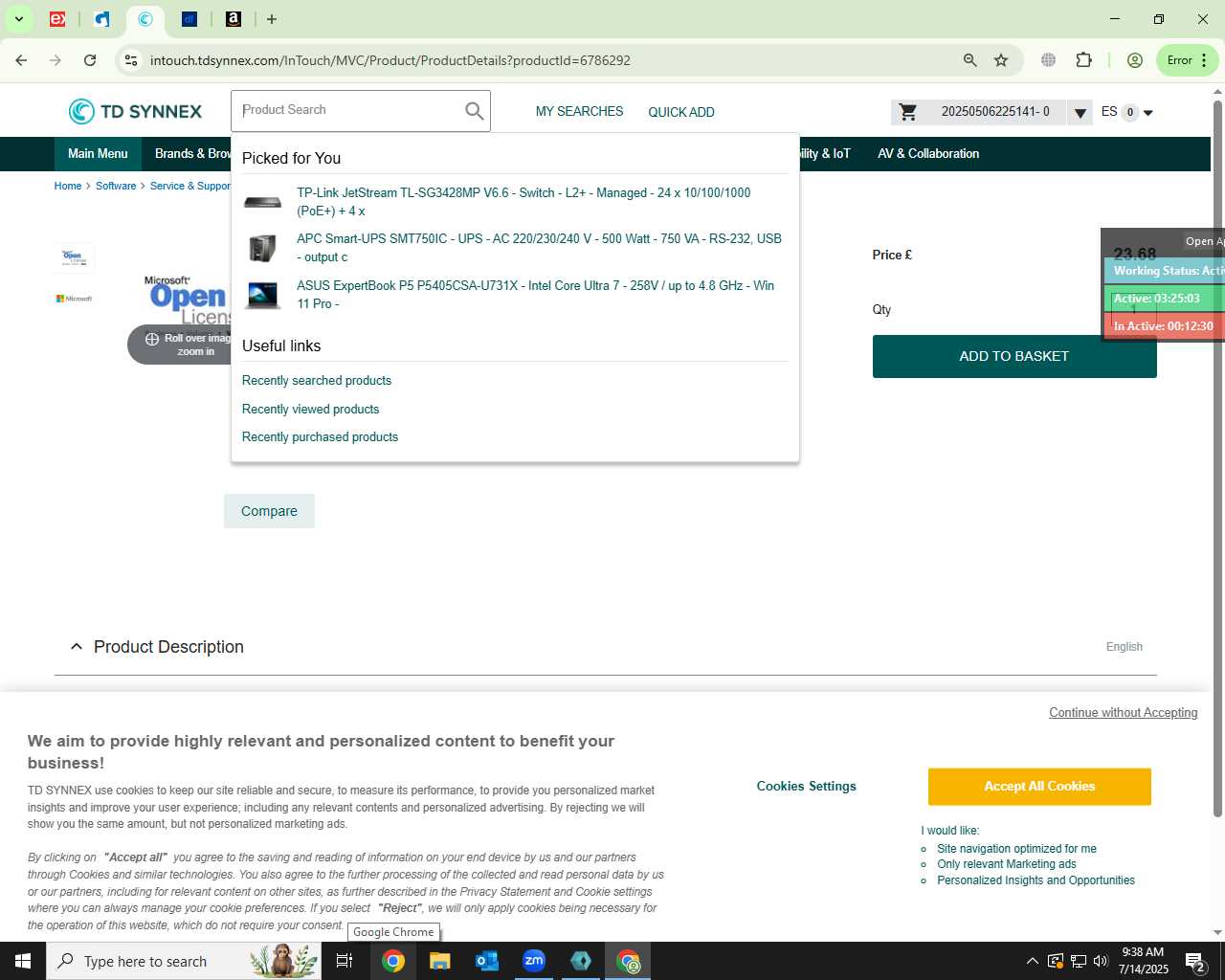Open the Windows Start menu
The width and height of the screenshot is (1225, 980).
(23, 961)
